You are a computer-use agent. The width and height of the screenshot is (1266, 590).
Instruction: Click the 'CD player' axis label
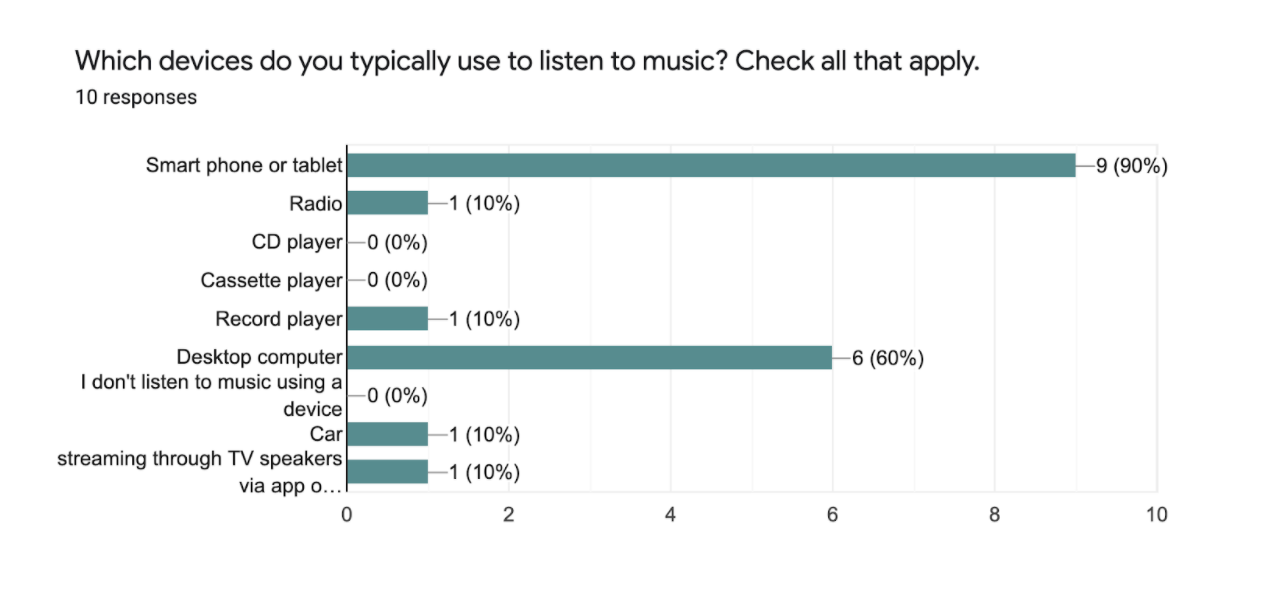[x=297, y=242]
